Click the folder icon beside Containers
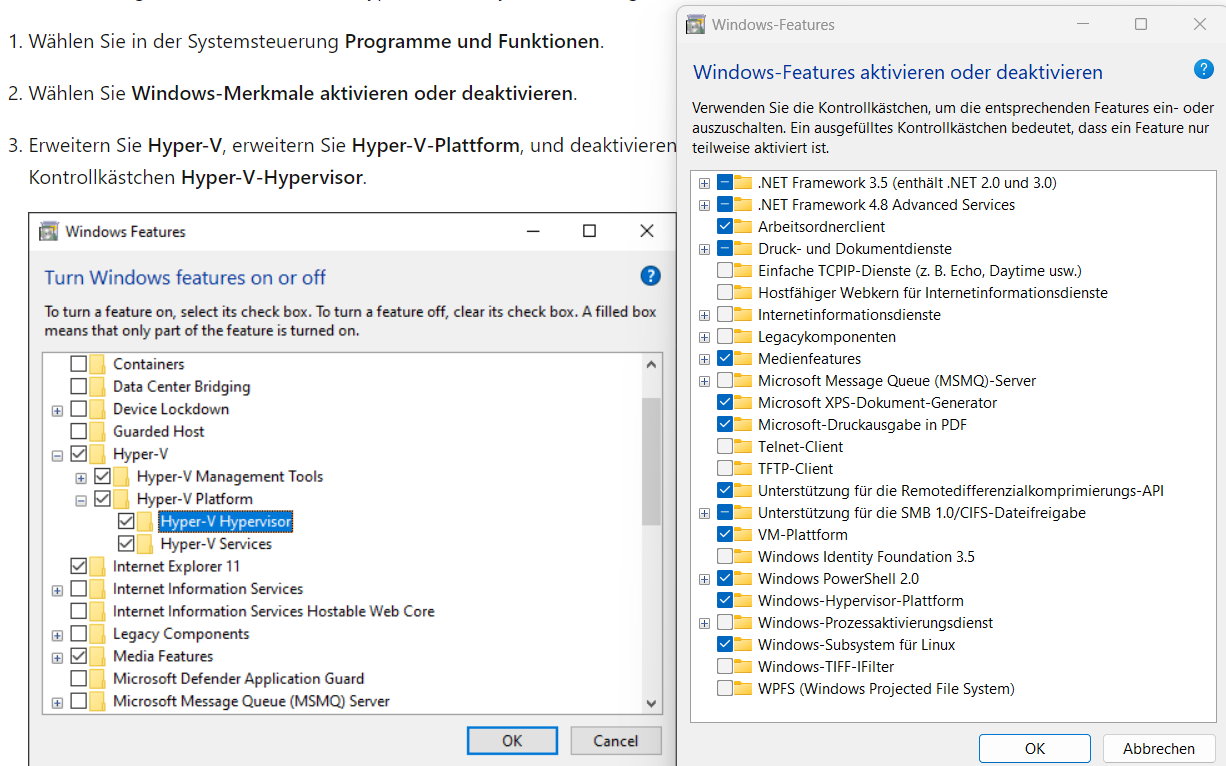The width and height of the screenshot is (1226, 766). 98,364
